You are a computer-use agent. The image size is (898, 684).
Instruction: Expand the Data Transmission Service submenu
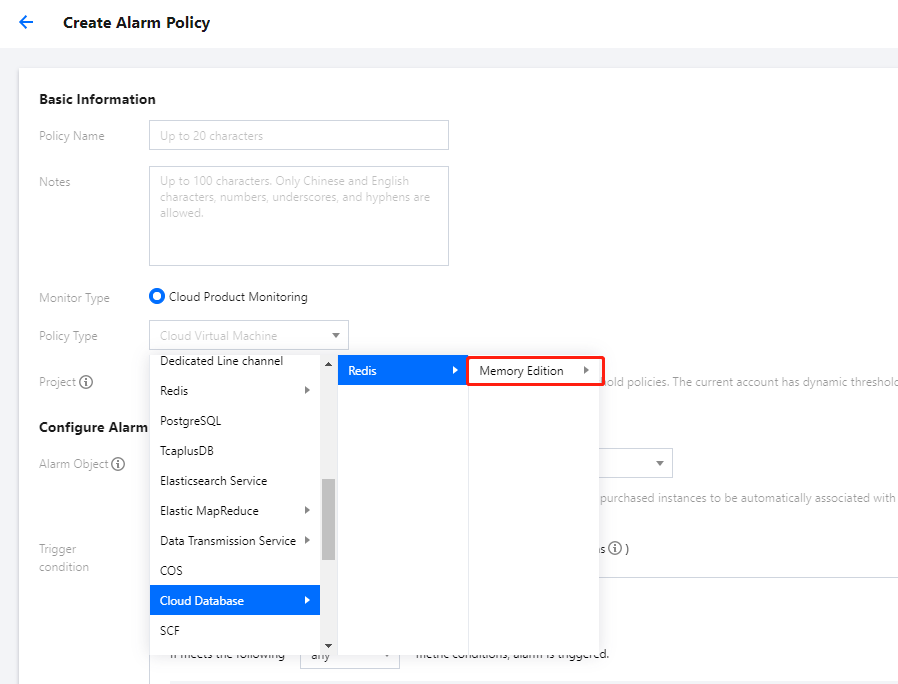235,541
